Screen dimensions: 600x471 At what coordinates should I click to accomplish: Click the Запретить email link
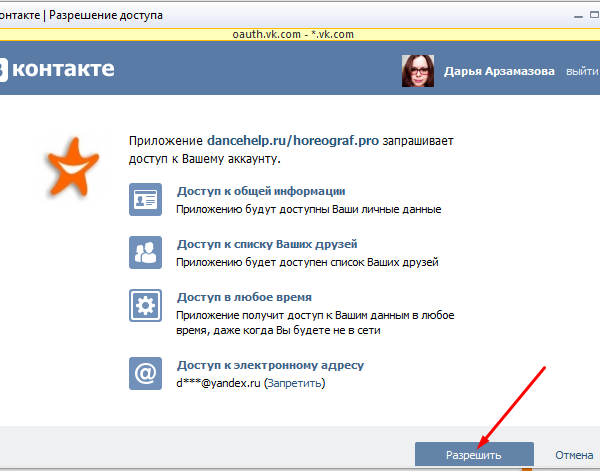294,383
